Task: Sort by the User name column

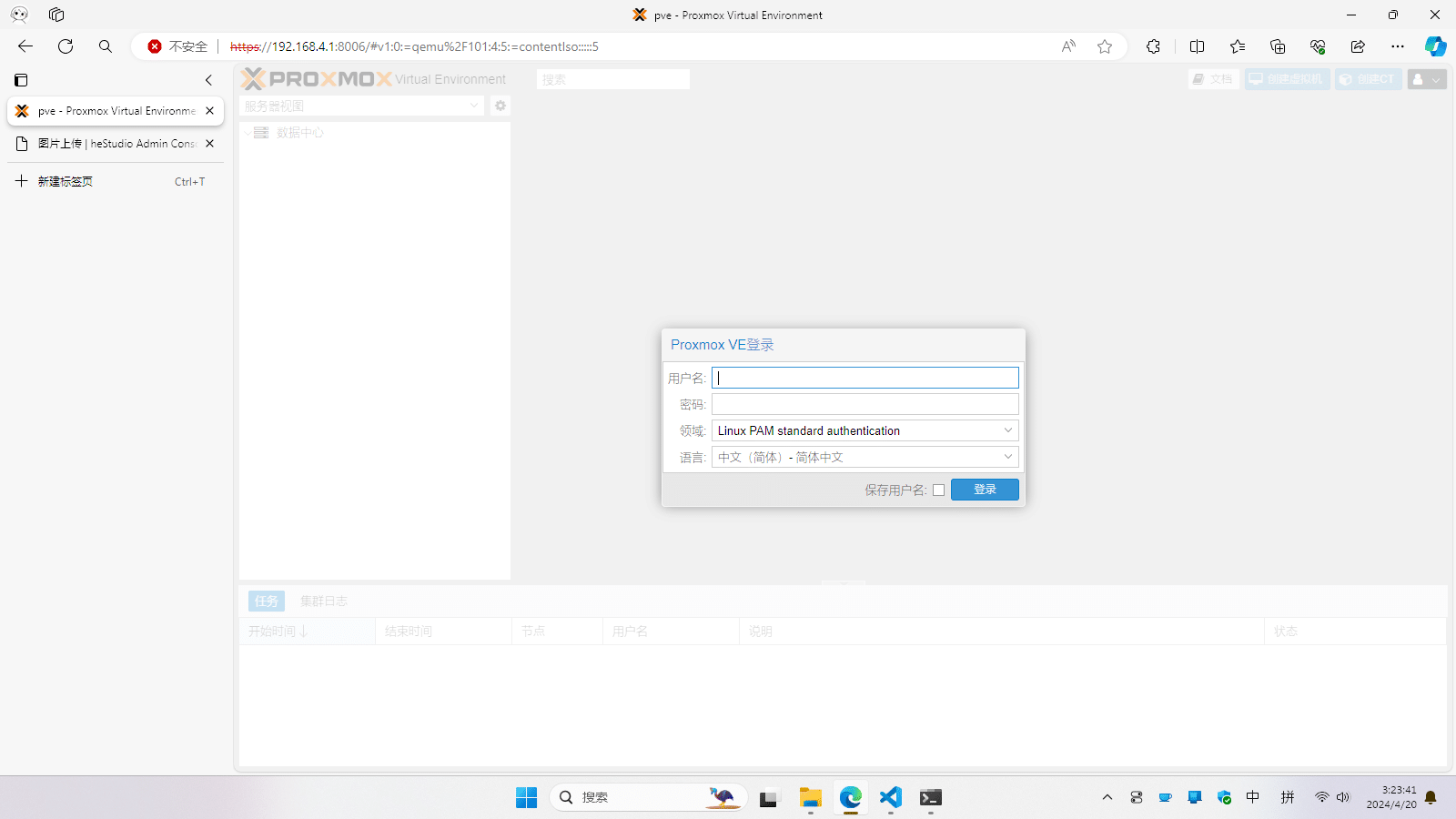Action: [x=671, y=632]
